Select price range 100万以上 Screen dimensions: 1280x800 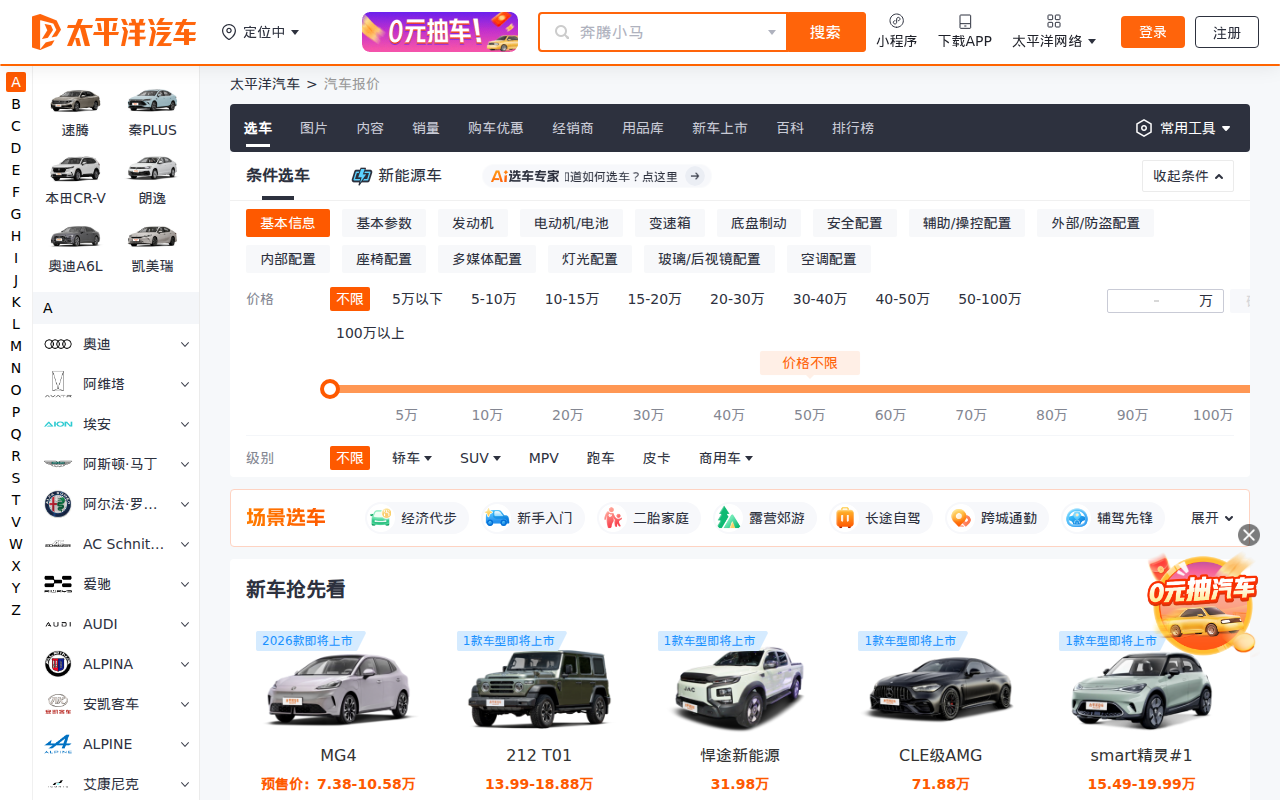(370, 333)
